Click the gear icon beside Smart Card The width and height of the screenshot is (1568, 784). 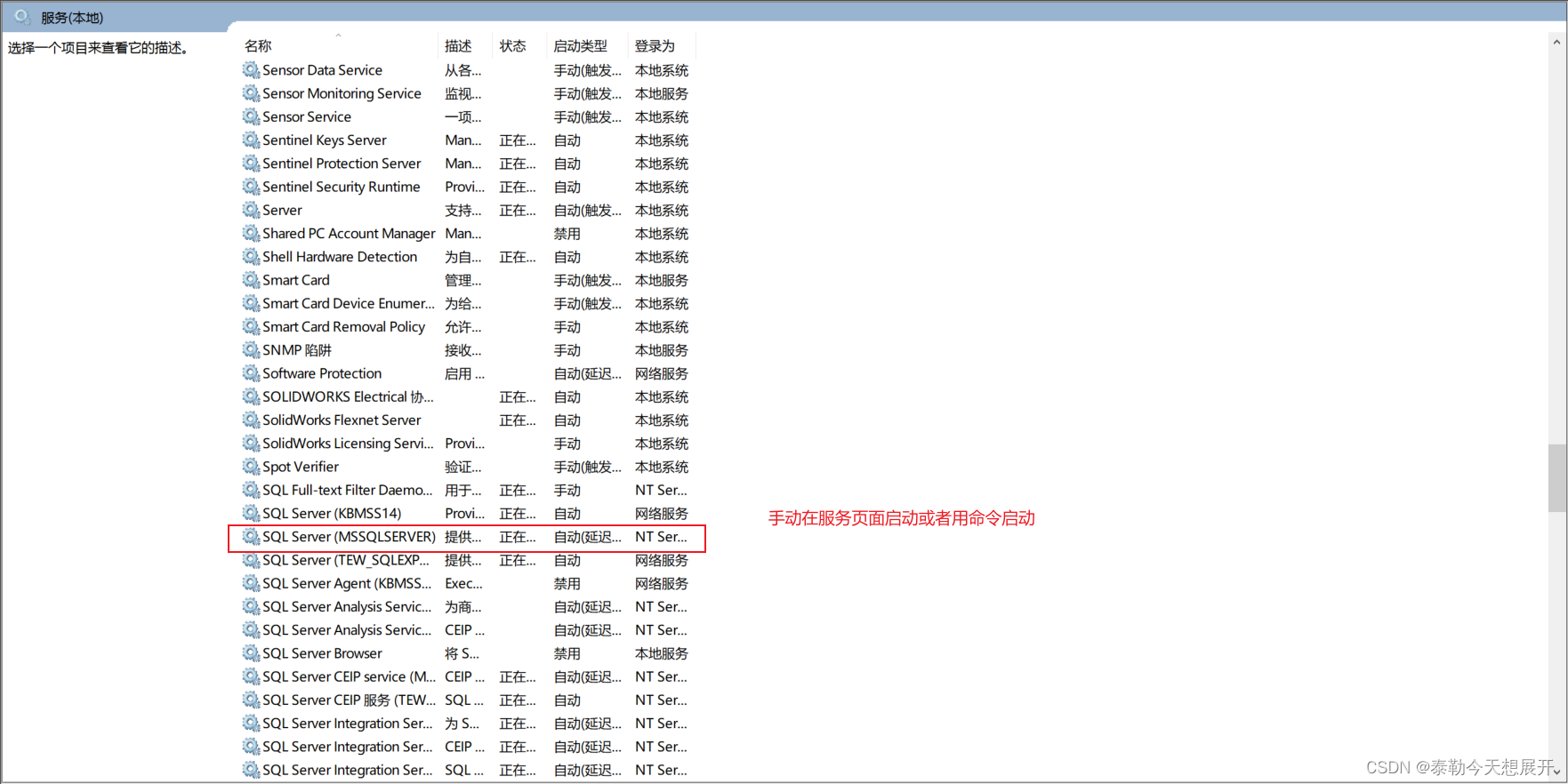251,280
